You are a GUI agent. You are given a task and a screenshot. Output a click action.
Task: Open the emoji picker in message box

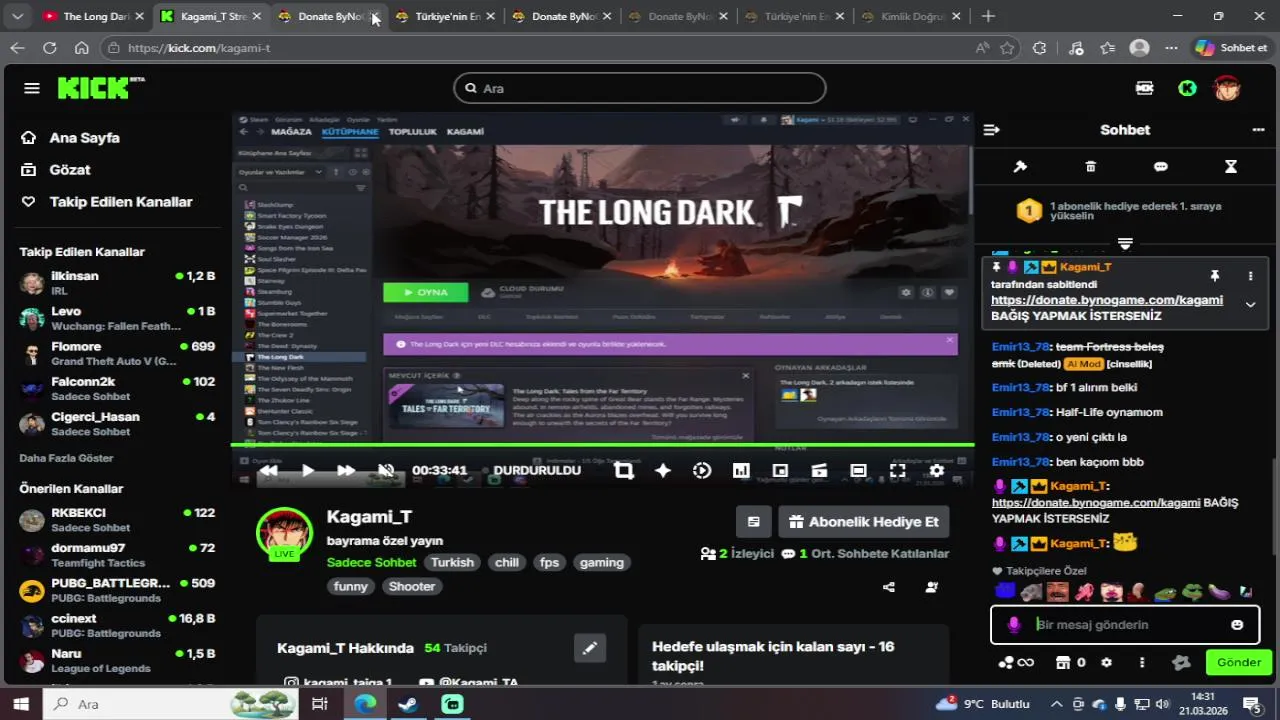[x=1237, y=624]
